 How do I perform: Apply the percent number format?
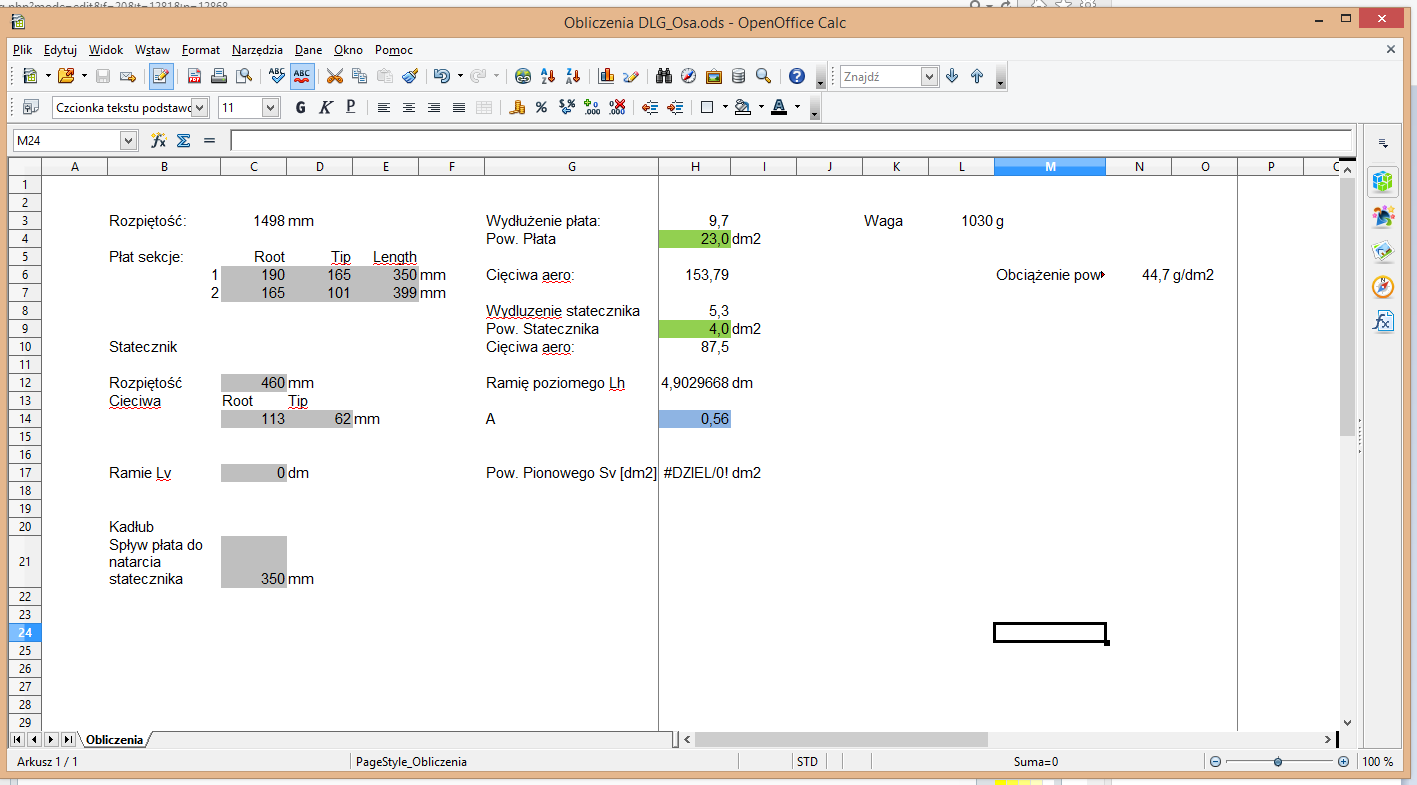coord(541,108)
